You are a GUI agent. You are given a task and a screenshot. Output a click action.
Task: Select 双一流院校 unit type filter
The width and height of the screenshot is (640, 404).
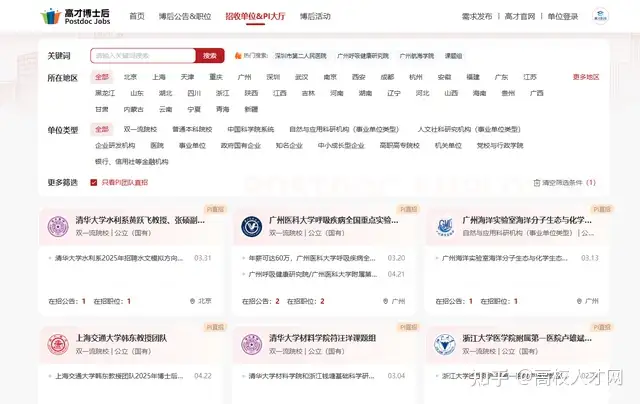140,130
